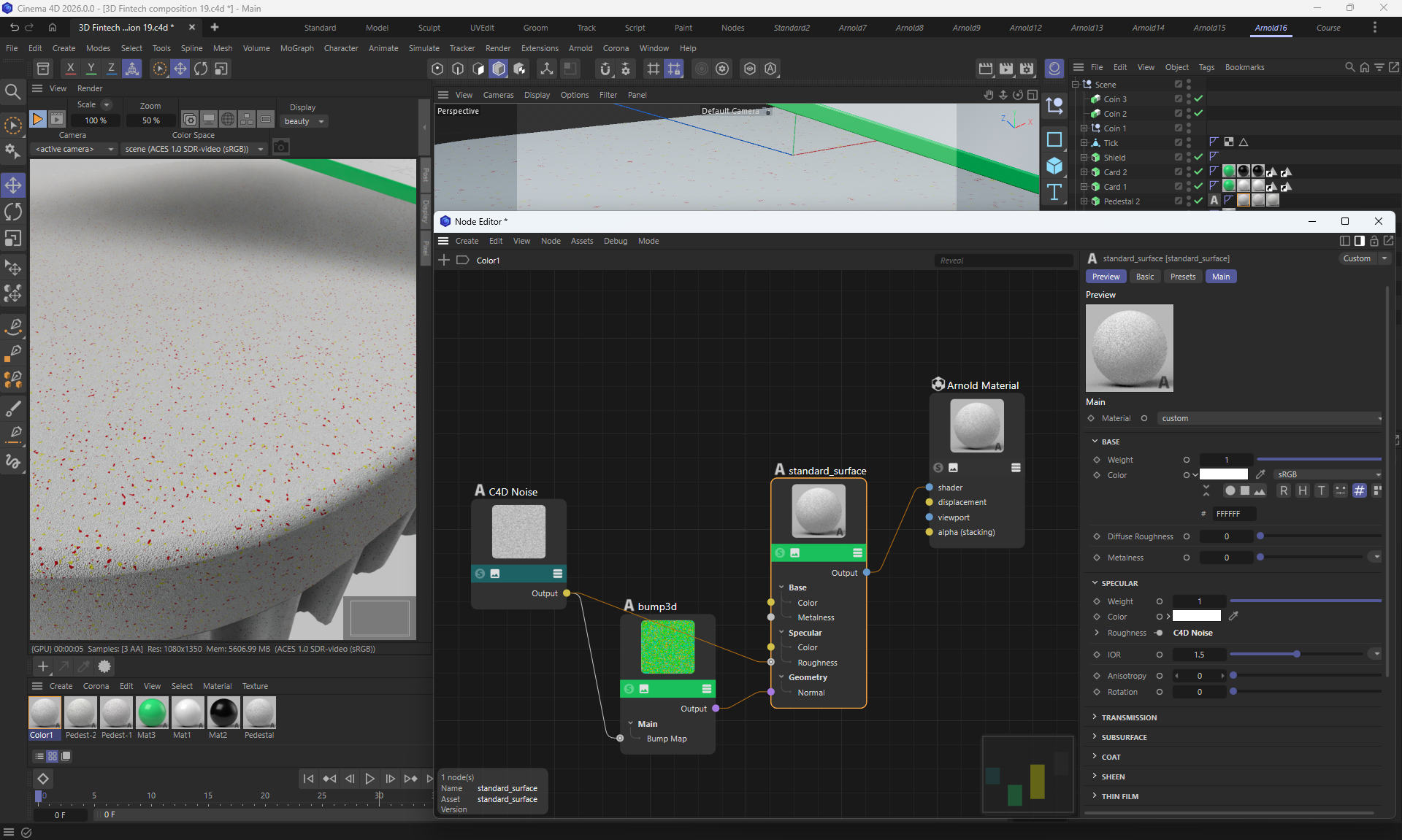Viewport: 1402px width, 840px height.
Task: Click the play forward timeline button
Action: tap(370, 779)
